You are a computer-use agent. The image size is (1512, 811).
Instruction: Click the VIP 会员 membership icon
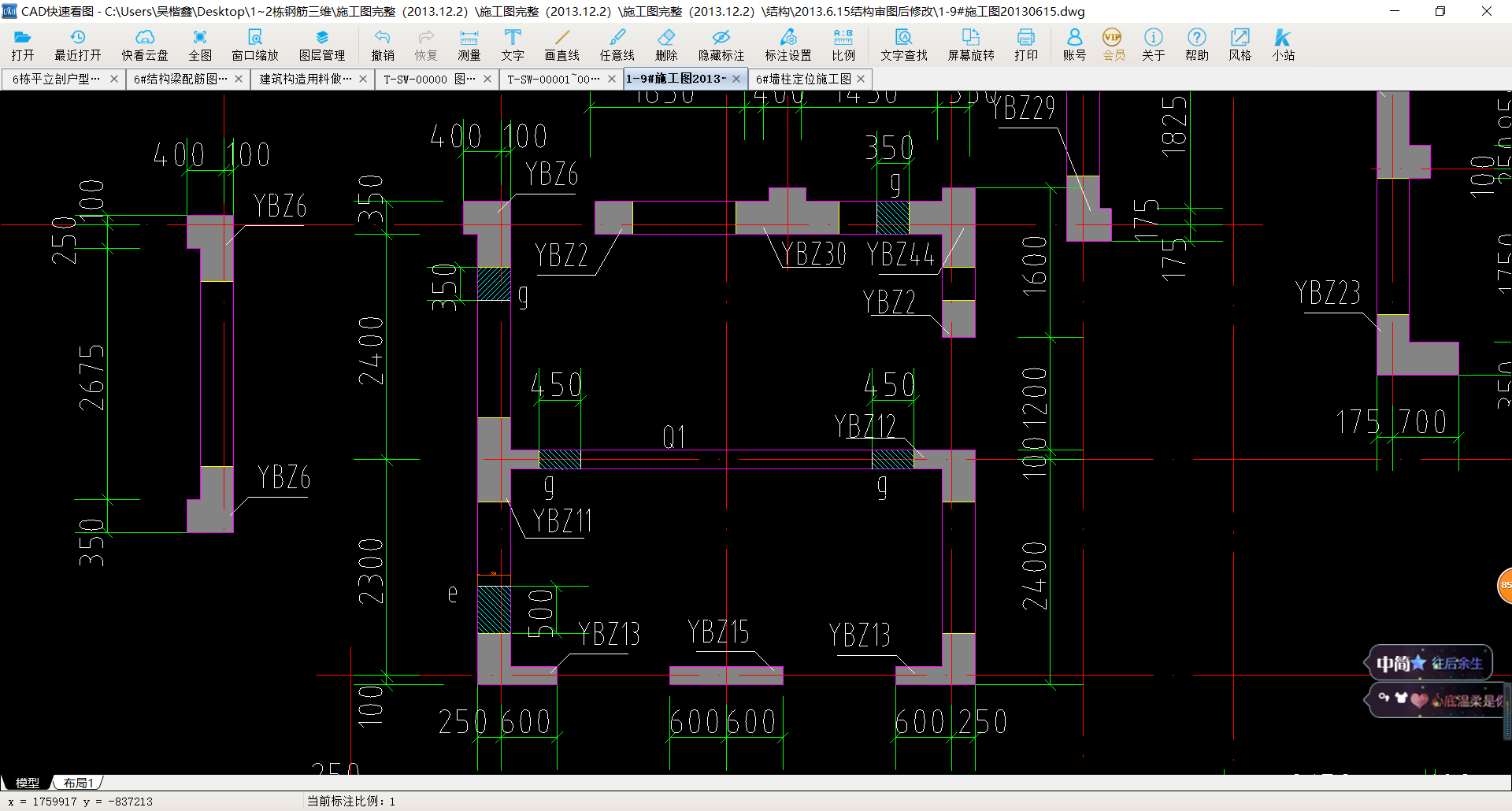click(1114, 45)
